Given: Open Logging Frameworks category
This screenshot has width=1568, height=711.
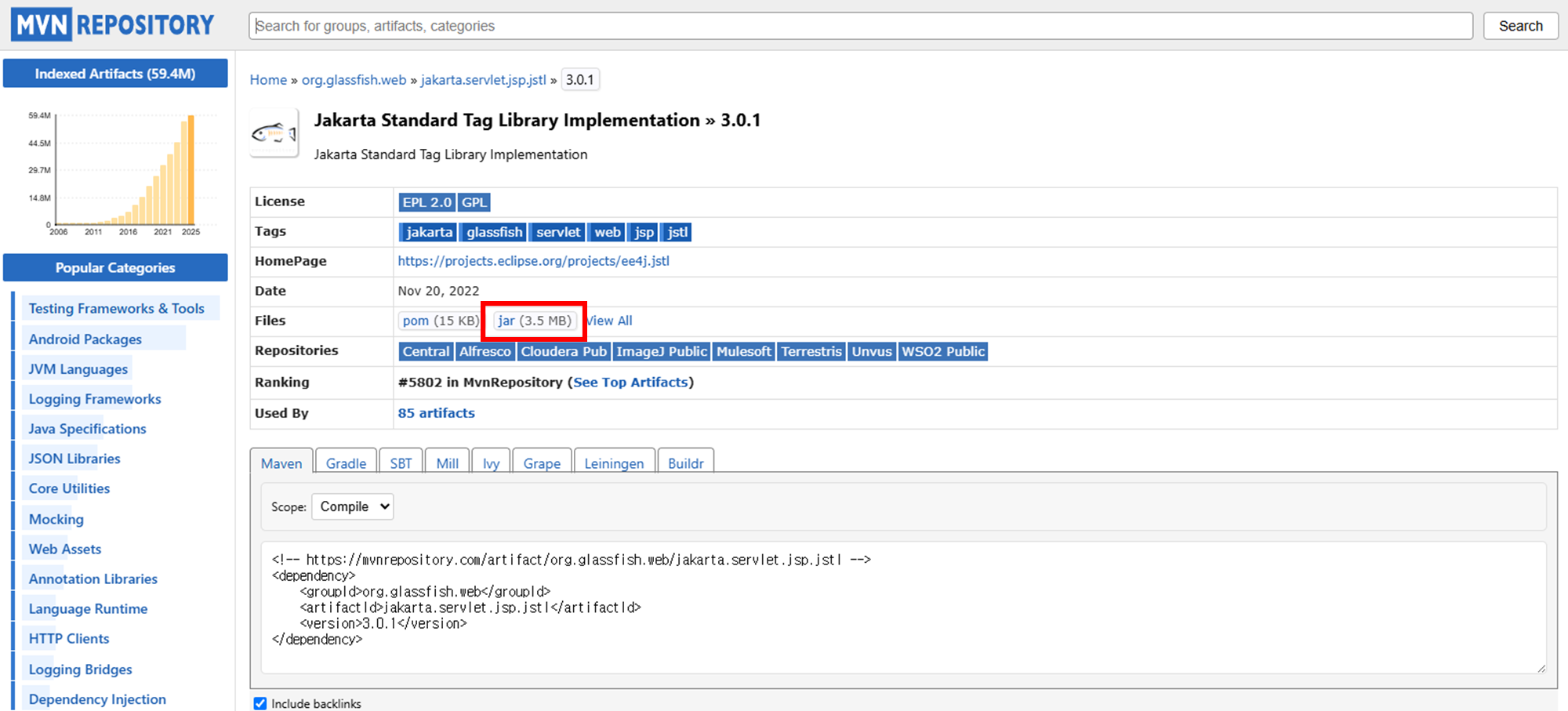Looking at the screenshot, I should (x=95, y=399).
